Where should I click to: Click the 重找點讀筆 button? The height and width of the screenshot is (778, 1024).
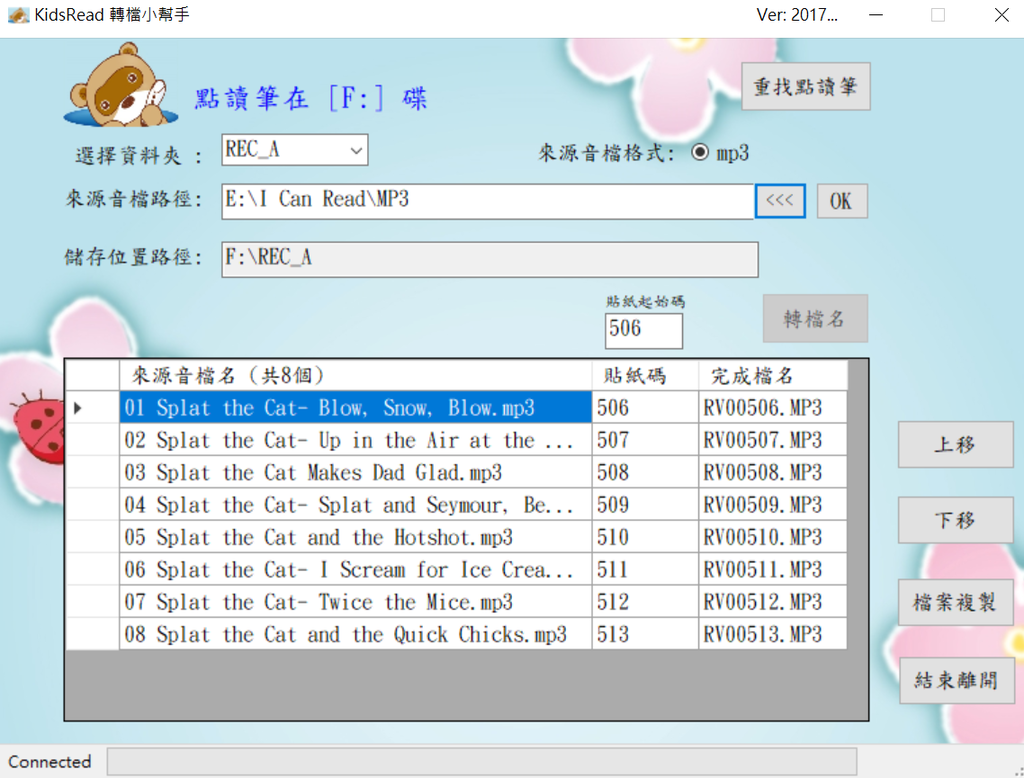click(x=805, y=86)
